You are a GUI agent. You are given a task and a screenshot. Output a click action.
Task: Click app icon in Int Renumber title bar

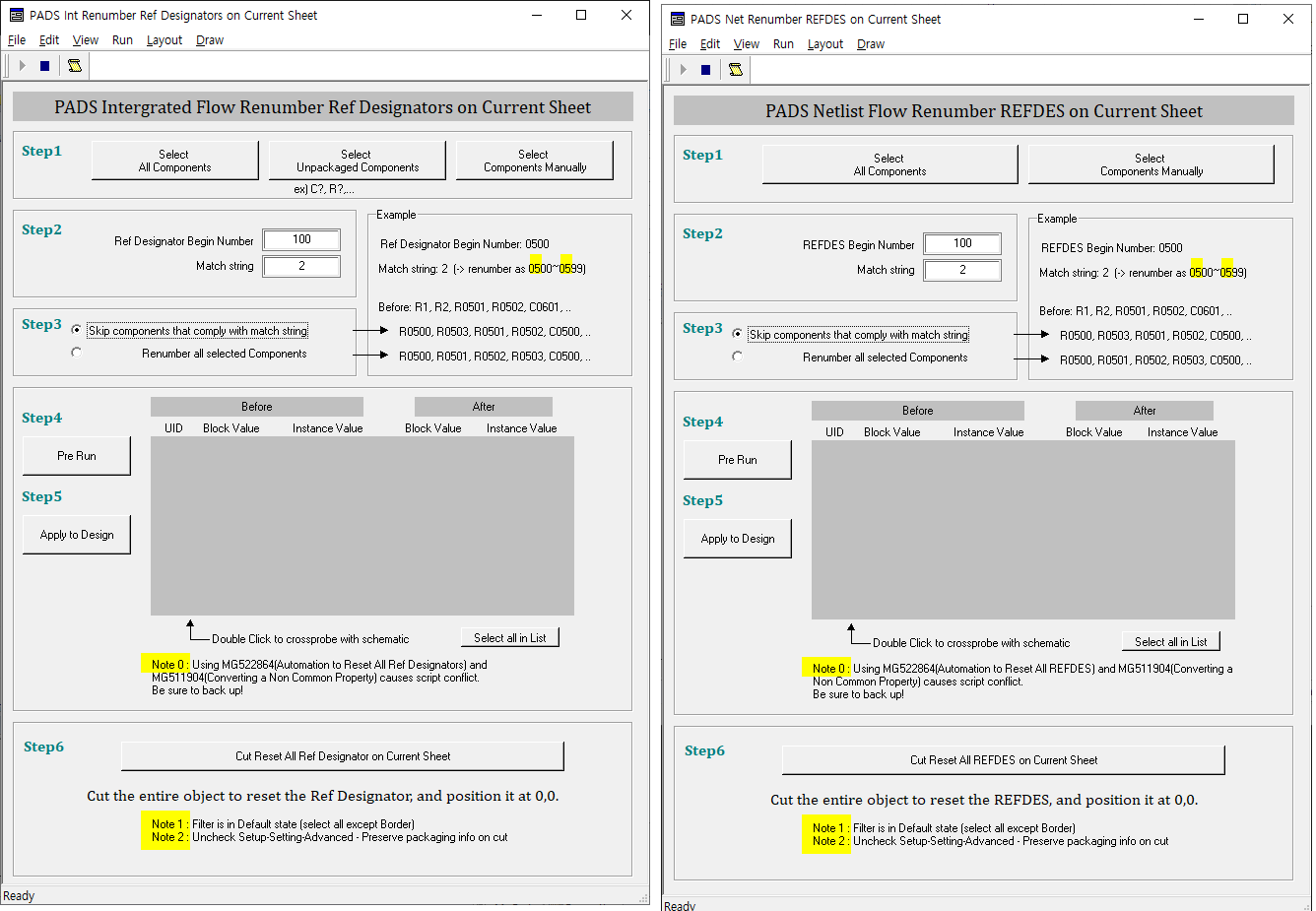click(16, 15)
